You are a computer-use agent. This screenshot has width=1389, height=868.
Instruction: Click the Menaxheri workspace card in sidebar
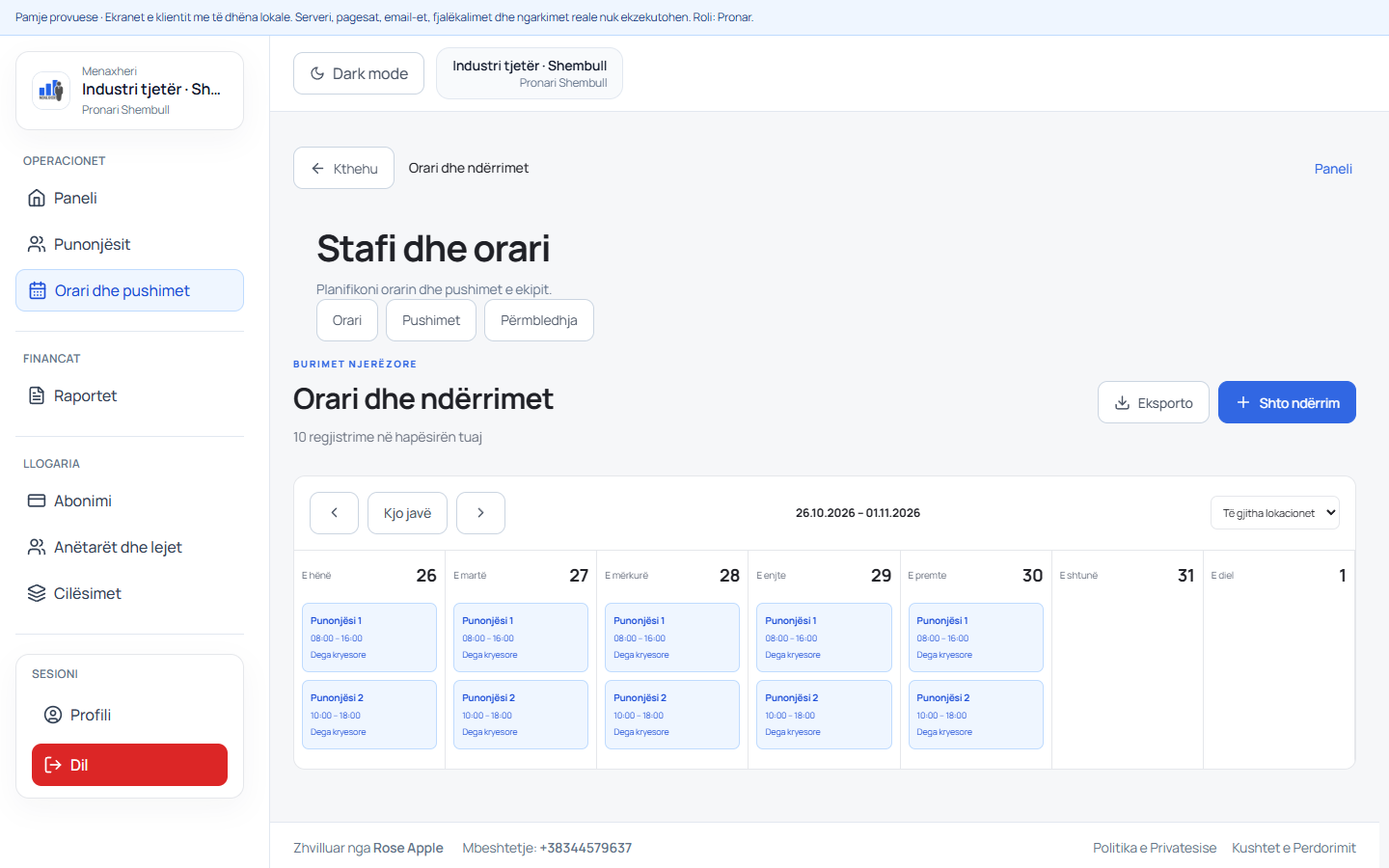click(129, 91)
